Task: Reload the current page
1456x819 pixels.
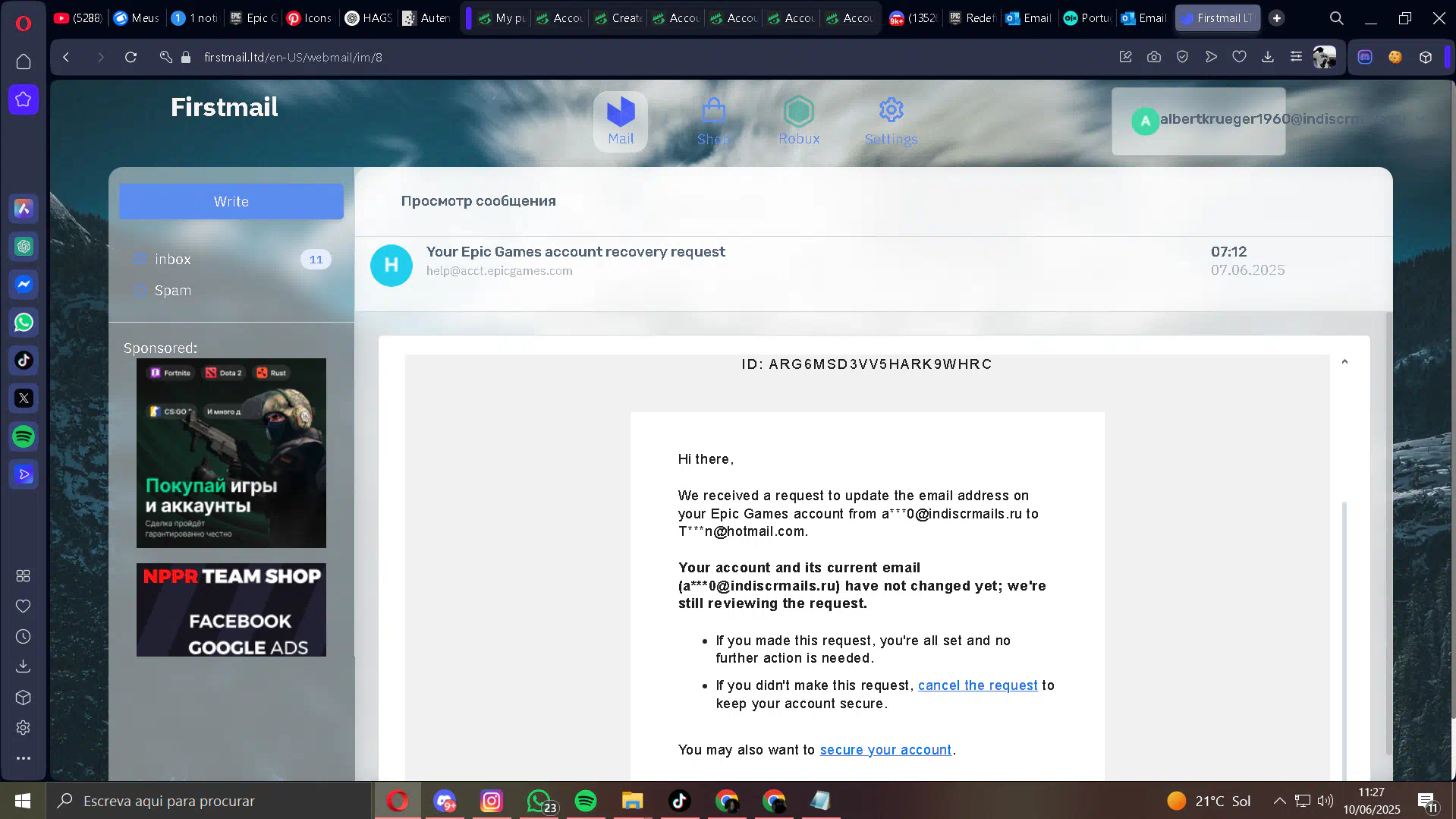Action: pos(131,57)
